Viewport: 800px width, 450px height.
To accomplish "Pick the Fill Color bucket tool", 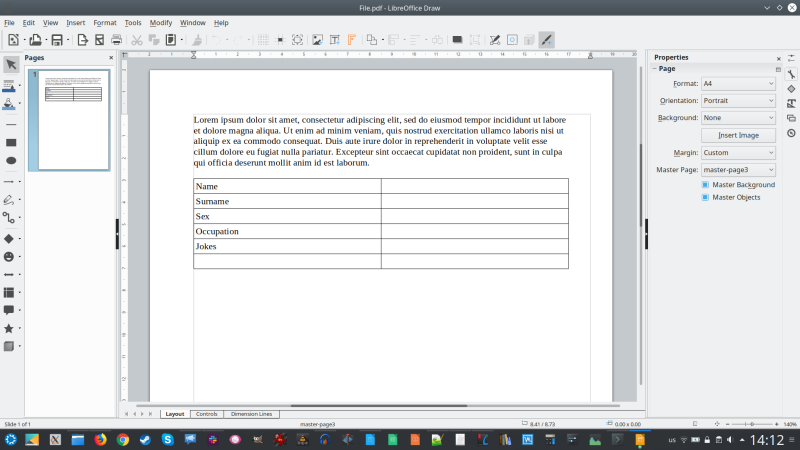I will (x=9, y=104).
